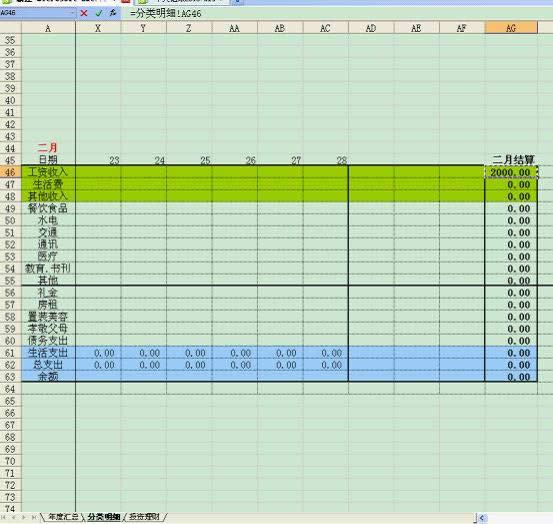The height and width of the screenshot is (524, 553).
Task: Go to last sheet navigation arrow
Action: 34,517
